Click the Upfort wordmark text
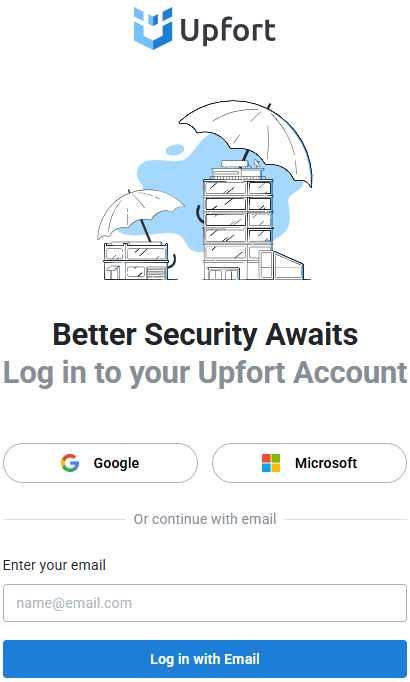 [x=228, y=31]
